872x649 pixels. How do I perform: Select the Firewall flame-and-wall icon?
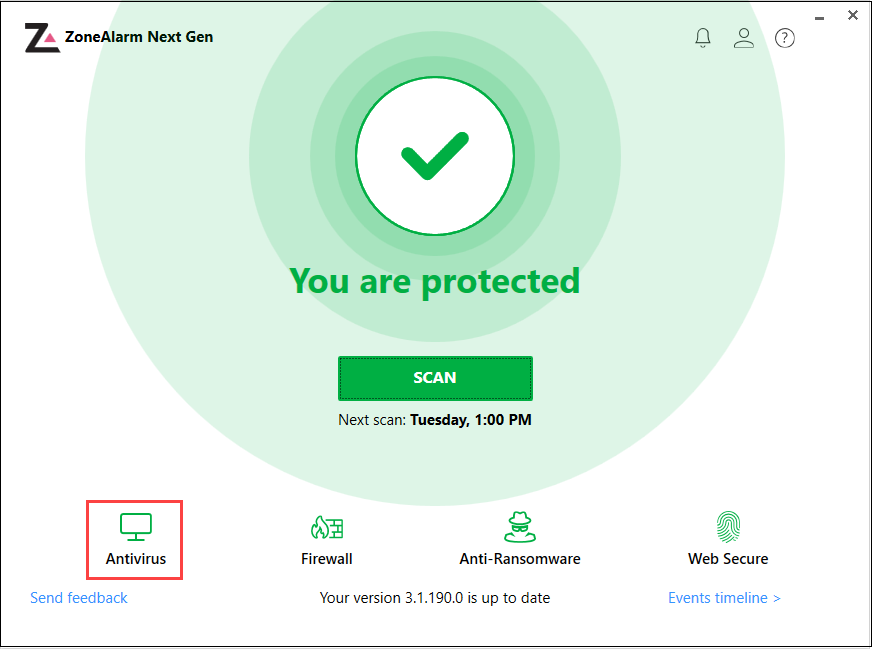[x=326, y=527]
